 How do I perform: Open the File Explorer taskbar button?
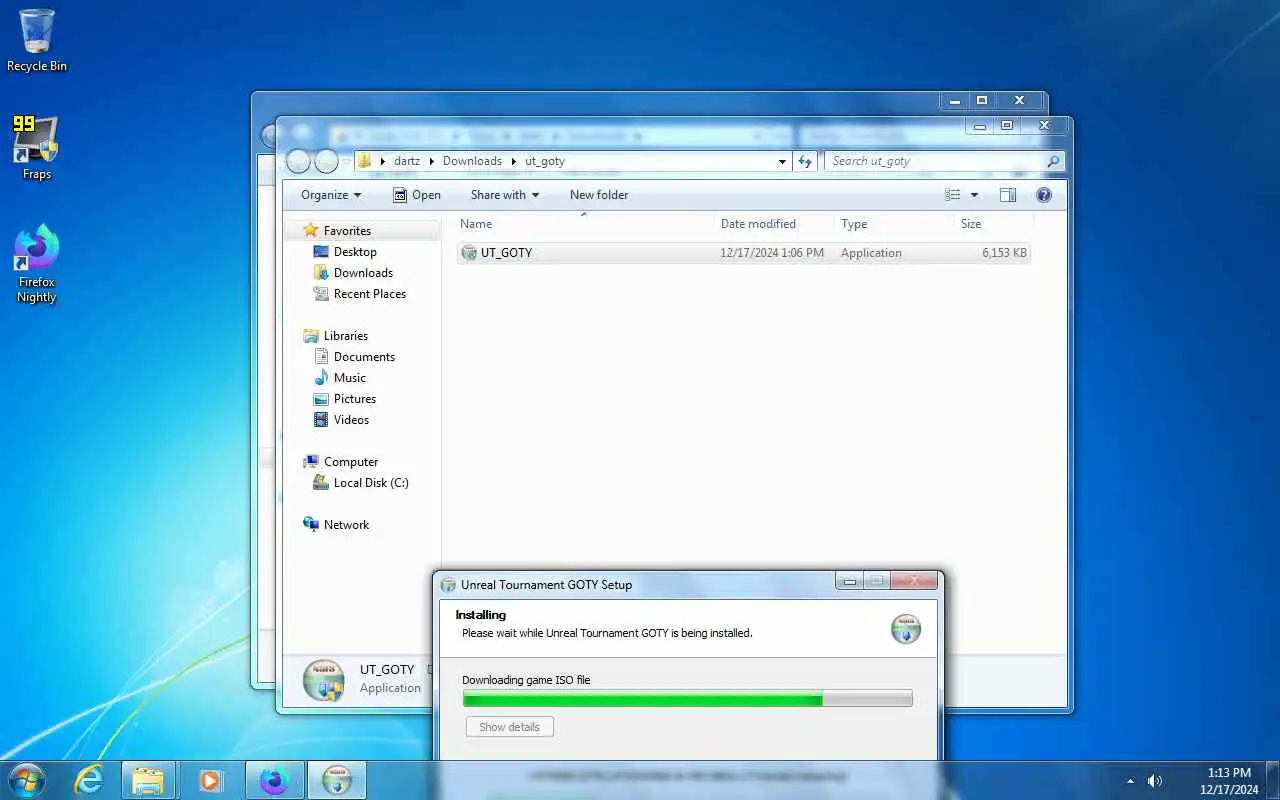pos(148,780)
